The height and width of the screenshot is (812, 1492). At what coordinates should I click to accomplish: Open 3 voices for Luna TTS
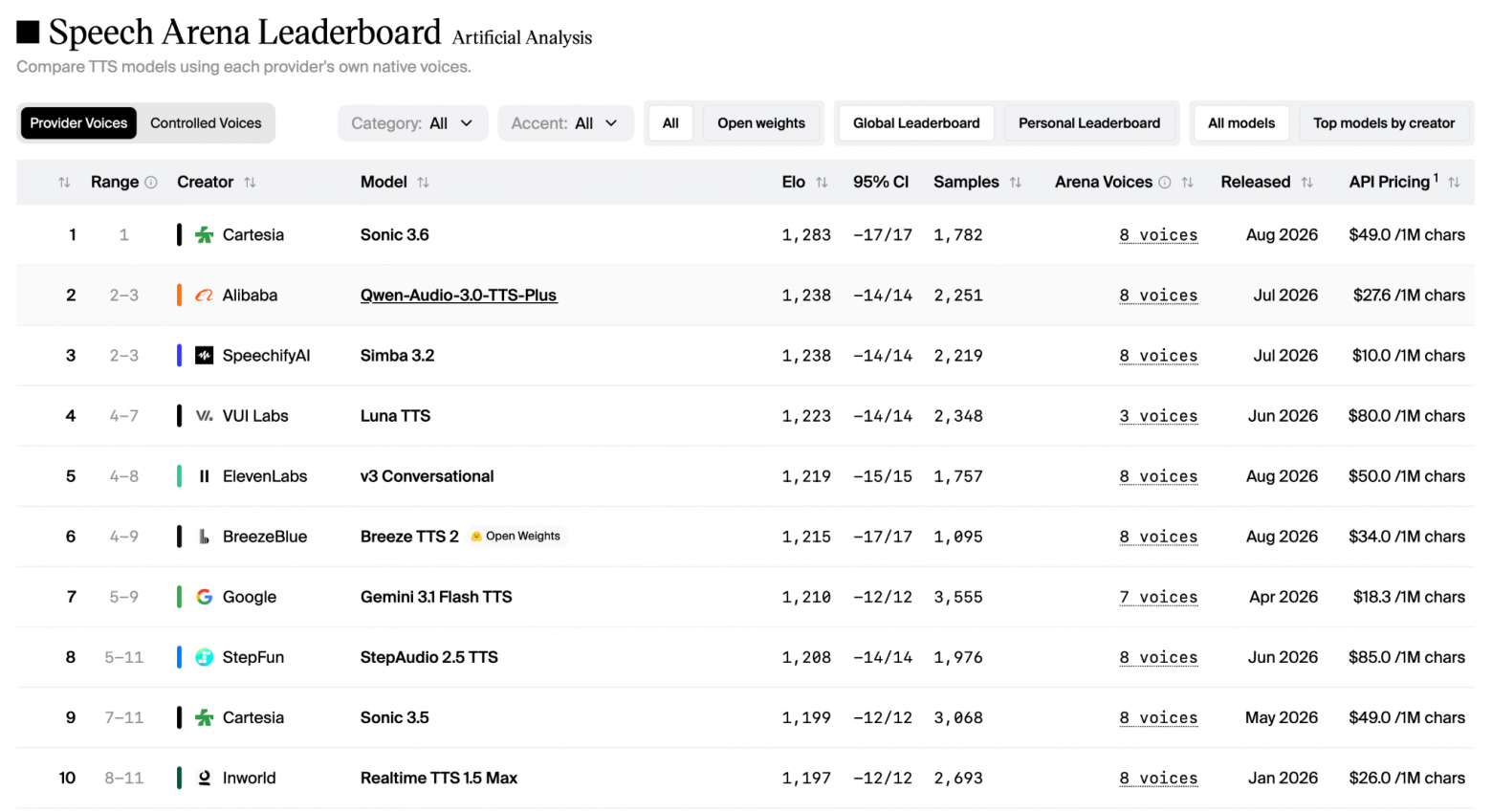pyautogui.click(x=1158, y=416)
